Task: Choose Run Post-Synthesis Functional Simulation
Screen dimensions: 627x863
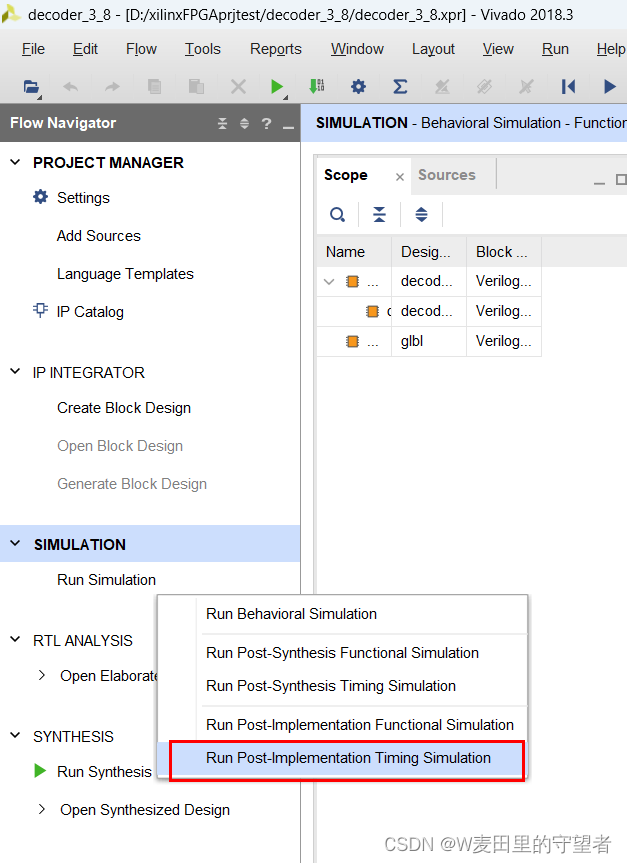Action: tap(342, 653)
